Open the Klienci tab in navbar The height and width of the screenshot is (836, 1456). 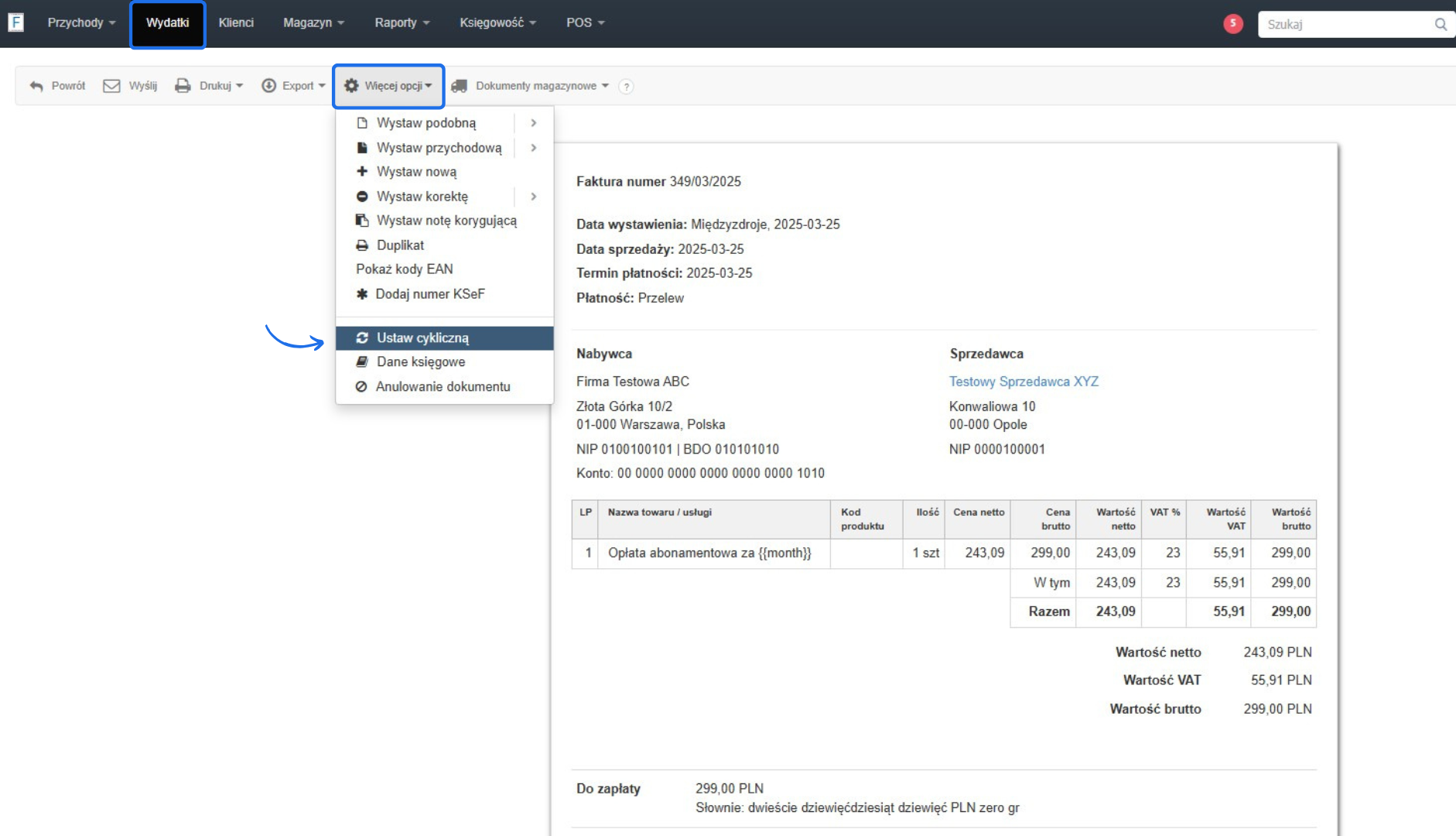pos(236,23)
